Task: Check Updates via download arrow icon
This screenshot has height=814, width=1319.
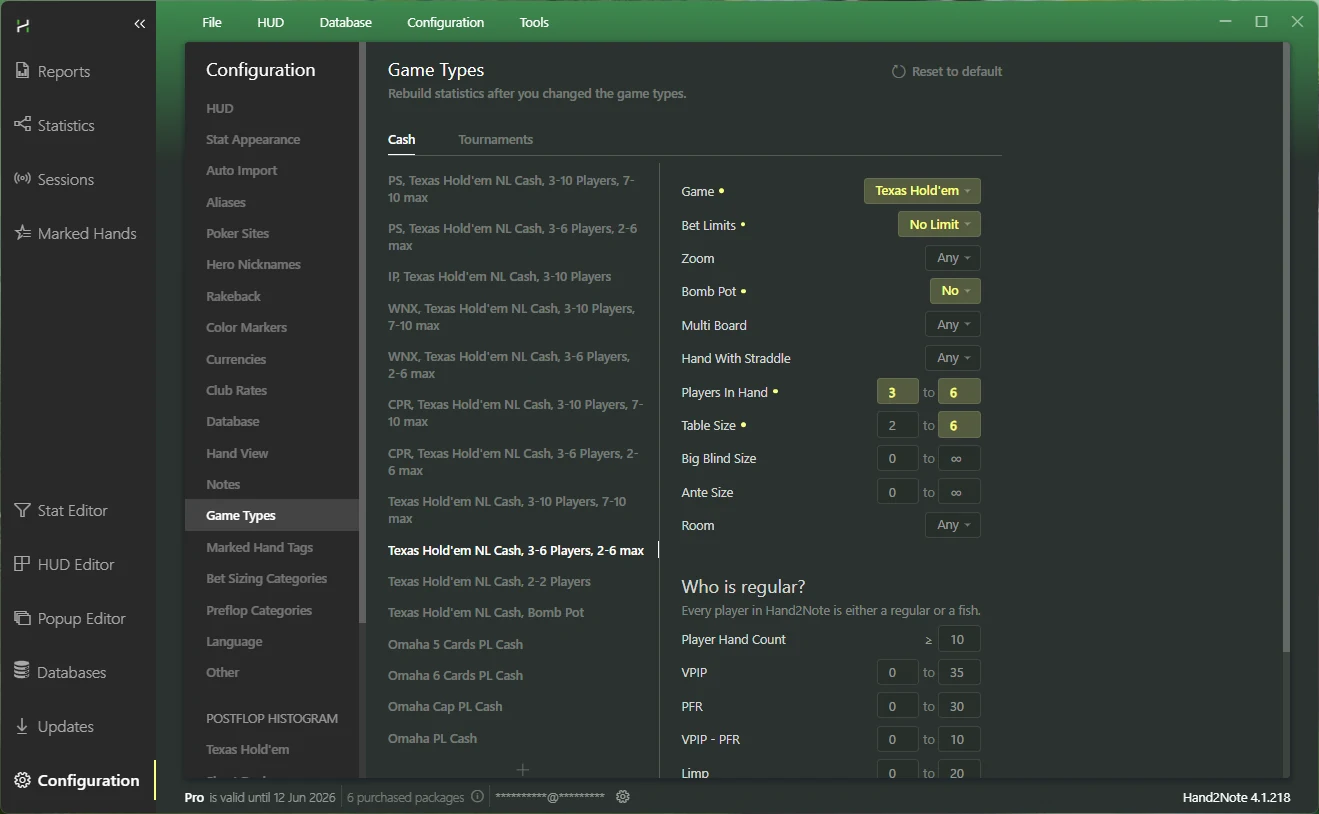Action: tap(22, 726)
